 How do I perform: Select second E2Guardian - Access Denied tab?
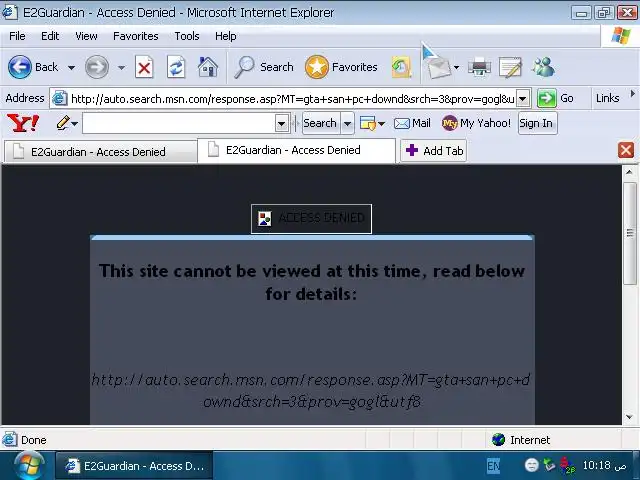pos(296,150)
